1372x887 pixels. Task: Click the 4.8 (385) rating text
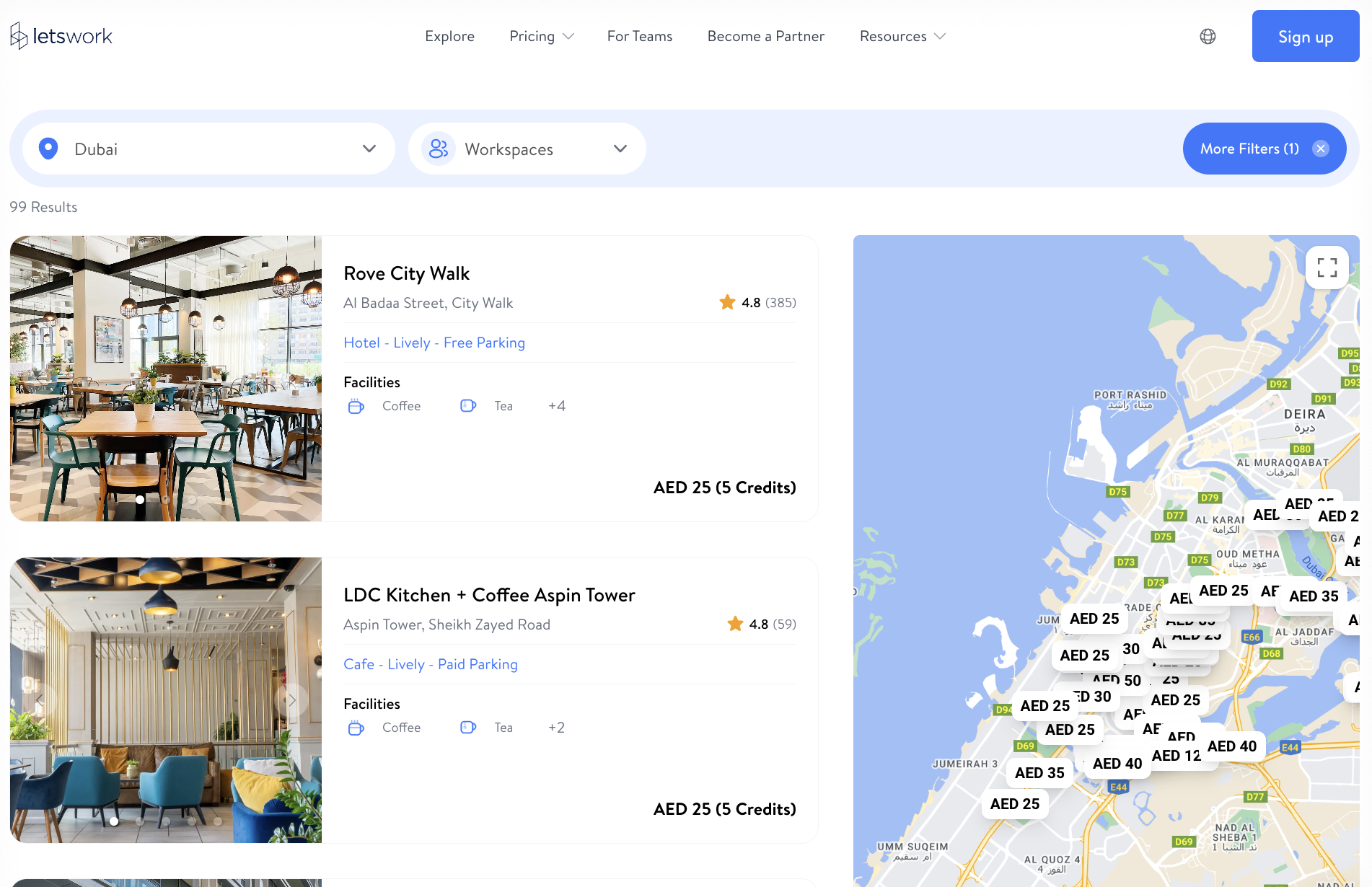pyautogui.click(x=769, y=302)
